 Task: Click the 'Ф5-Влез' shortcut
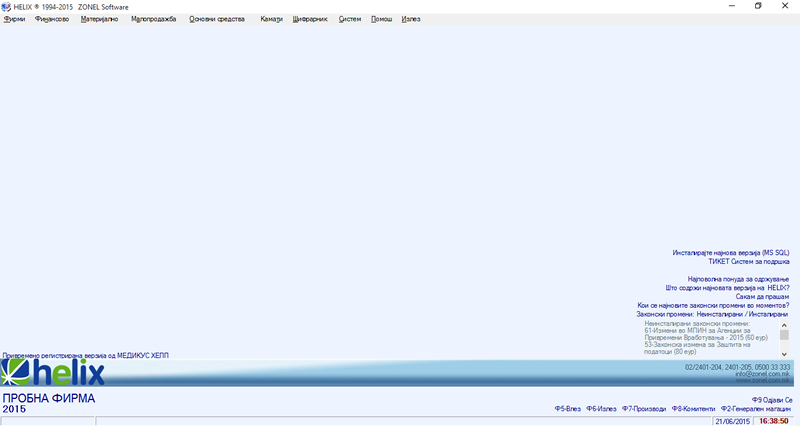tap(567, 409)
